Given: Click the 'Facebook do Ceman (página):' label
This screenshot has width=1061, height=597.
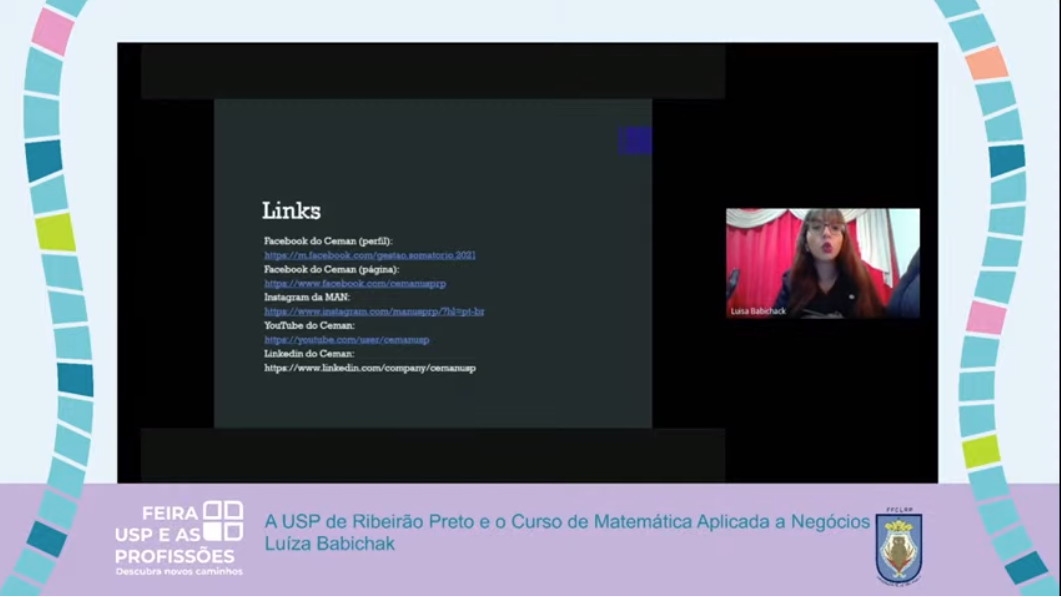Looking at the screenshot, I should [x=332, y=269].
